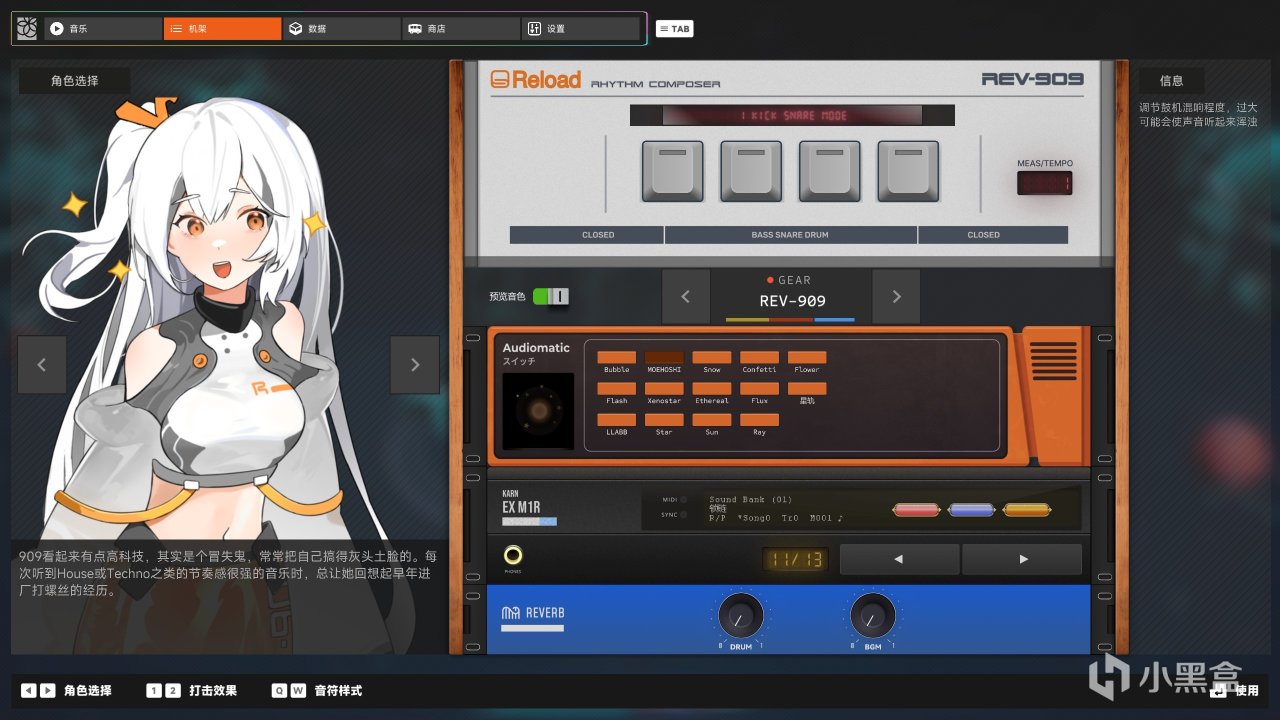Screen dimensions: 1280x720
Task: Click the Q key hint for 音符样式
Action: (x=279, y=690)
